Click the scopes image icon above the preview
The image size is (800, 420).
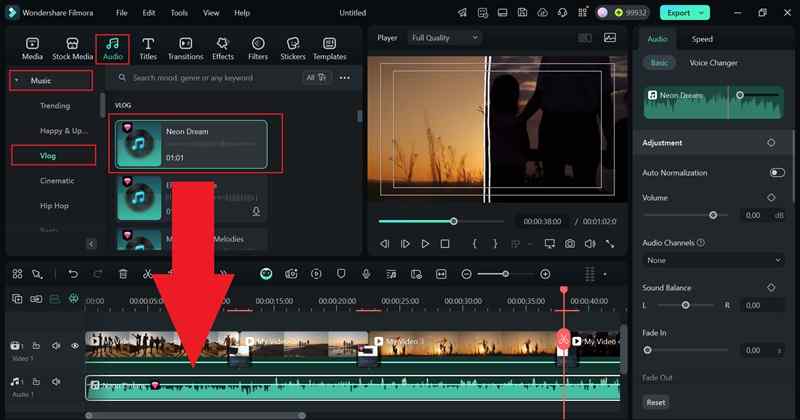[610, 38]
